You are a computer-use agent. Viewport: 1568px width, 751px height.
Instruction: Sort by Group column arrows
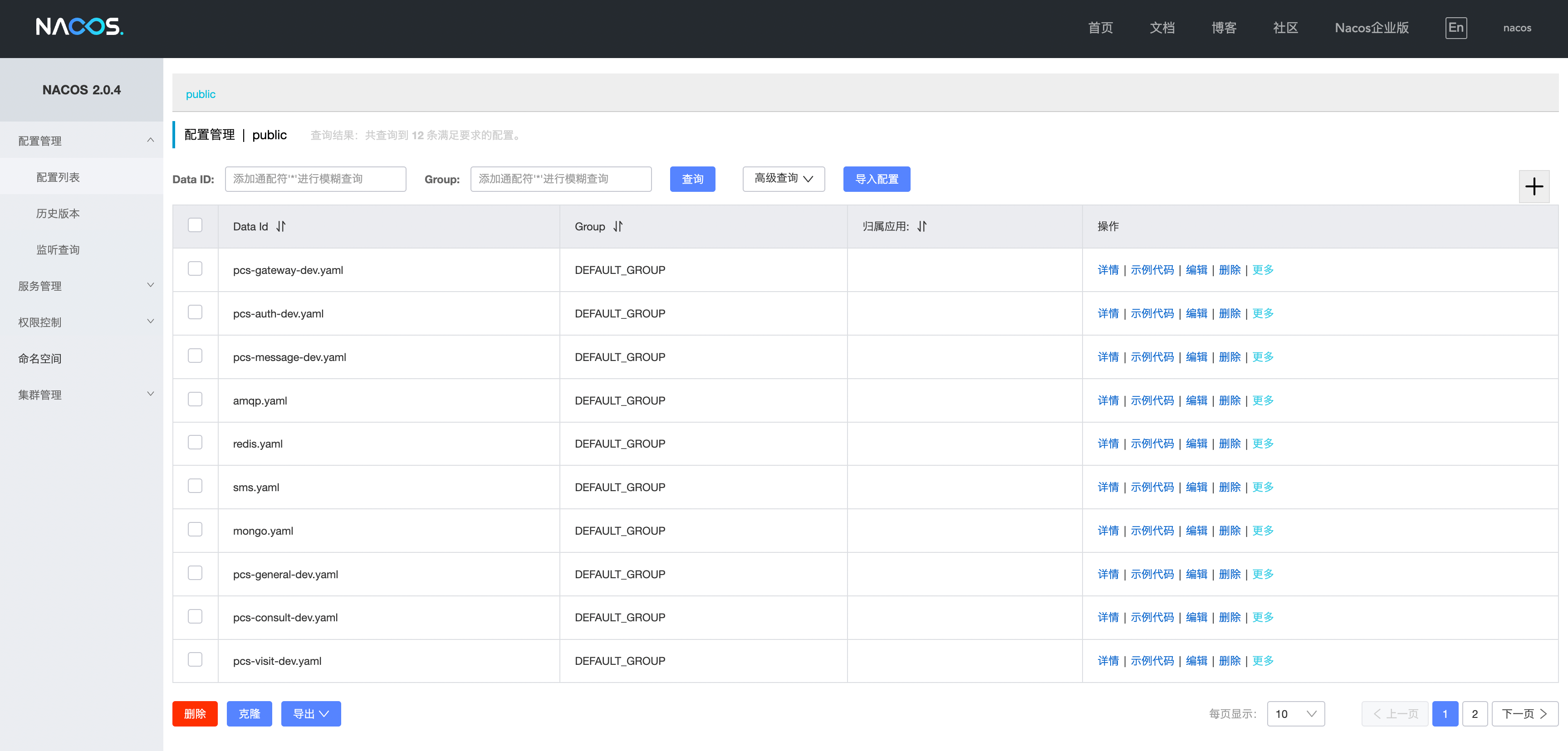coord(618,226)
